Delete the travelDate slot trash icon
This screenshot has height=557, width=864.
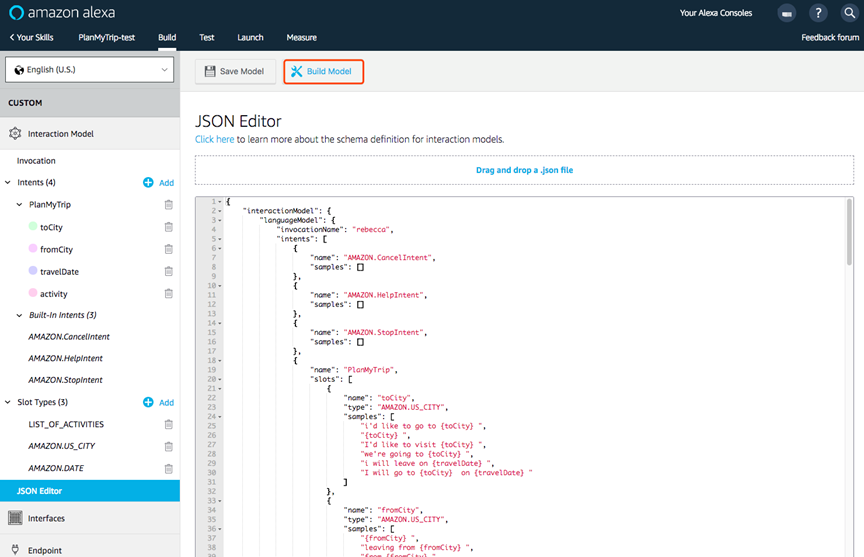click(x=169, y=271)
